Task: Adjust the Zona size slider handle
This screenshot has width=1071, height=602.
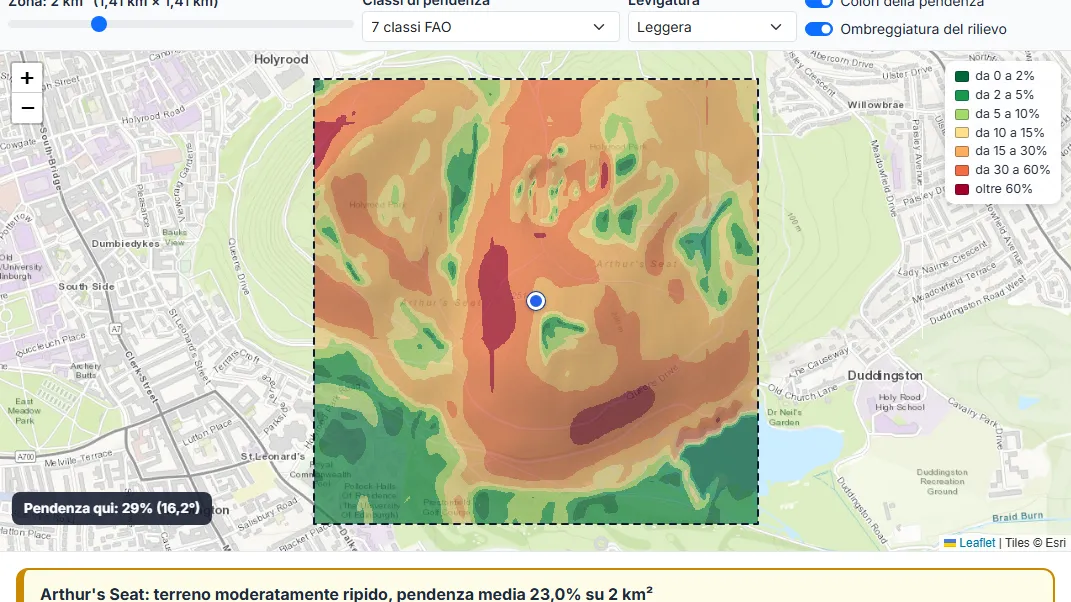Action: click(x=99, y=25)
